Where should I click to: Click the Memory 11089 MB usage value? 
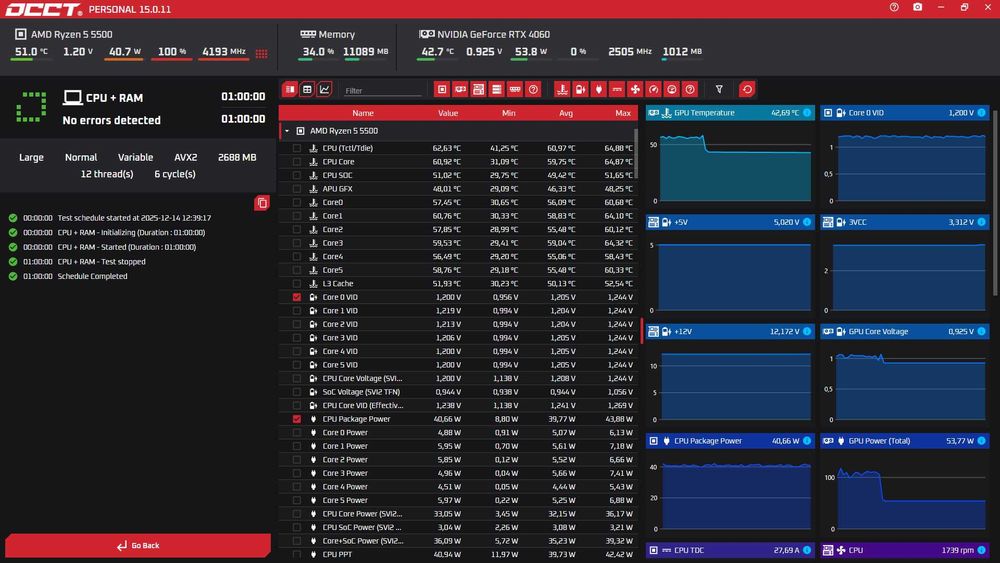click(365, 52)
